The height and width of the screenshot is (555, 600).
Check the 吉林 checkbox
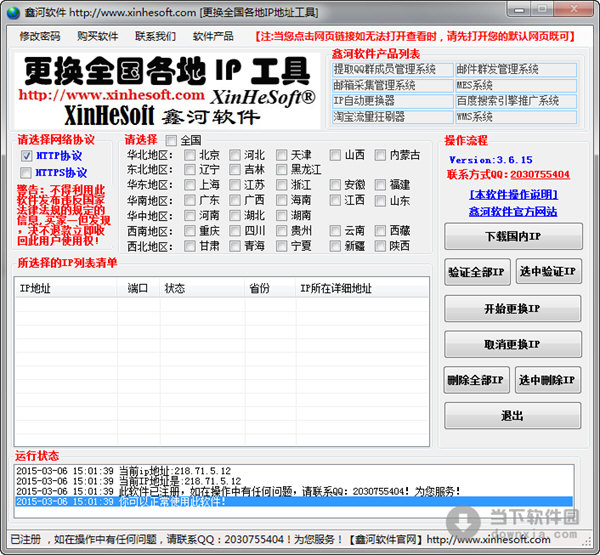pos(235,170)
